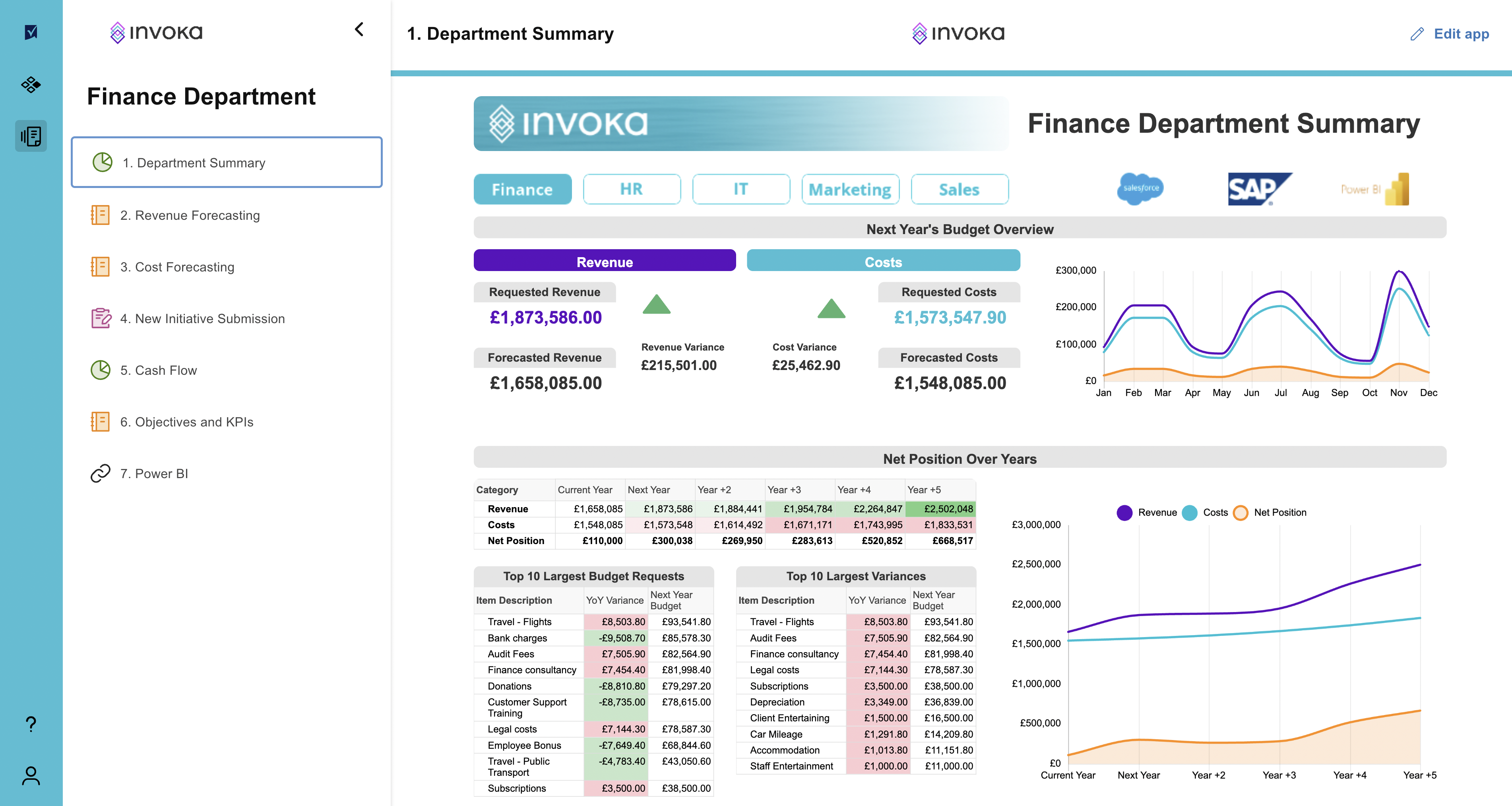Viewport: 1512px width, 806px height.
Task: Click the Requested Costs value £1,573,547.90
Action: pyautogui.click(x=950, y=318)
